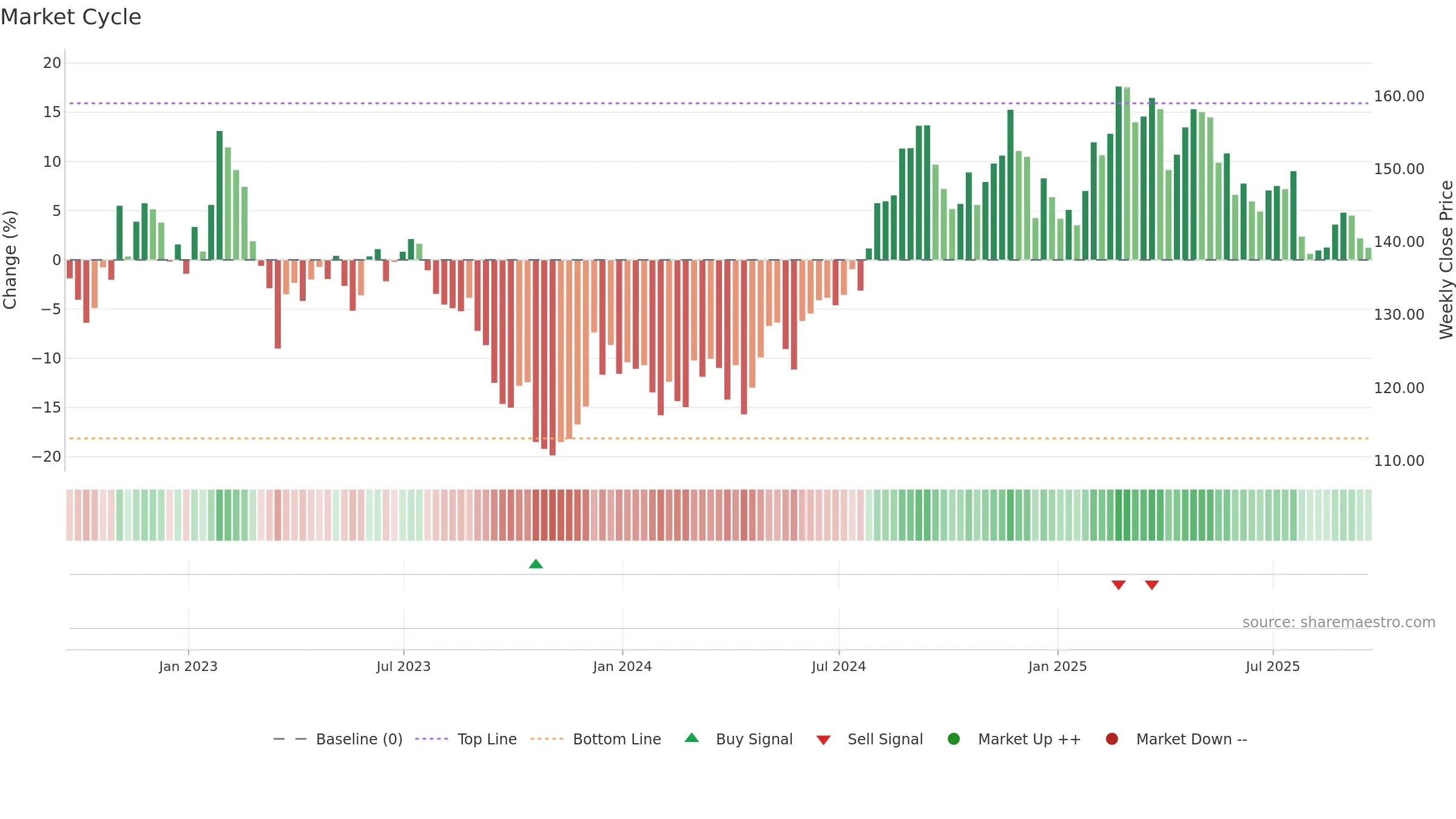Click the green Buy Signal triangle marker
Viewport: 1456px width, 819px height.
536,564
